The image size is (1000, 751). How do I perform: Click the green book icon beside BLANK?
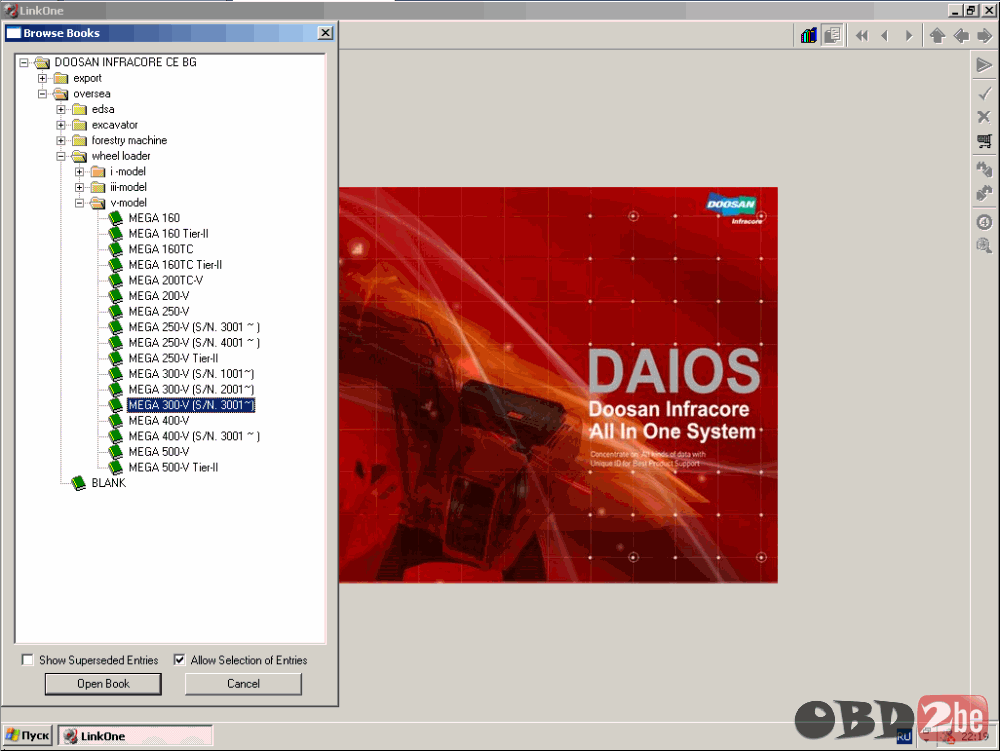[x=78, y=483]
